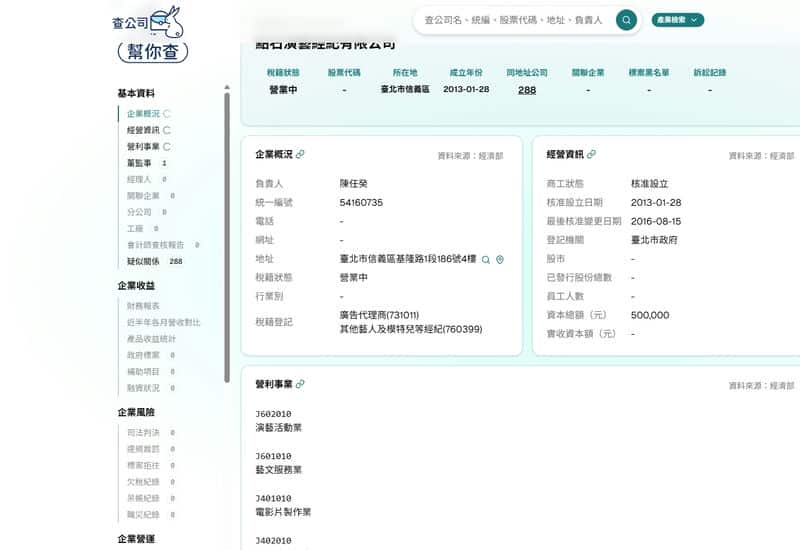Click link icon next to 經營資訊 heading
Viewport: 800px width, 550px height.
592,155
